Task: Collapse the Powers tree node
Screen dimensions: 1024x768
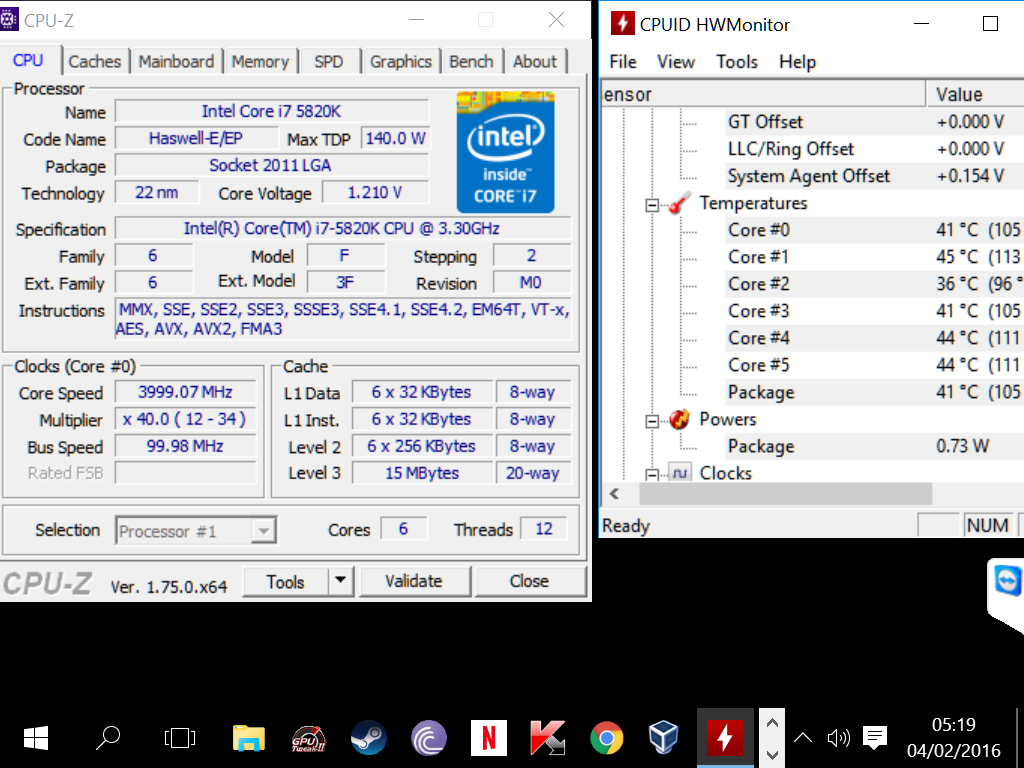Action: (652, 421)
